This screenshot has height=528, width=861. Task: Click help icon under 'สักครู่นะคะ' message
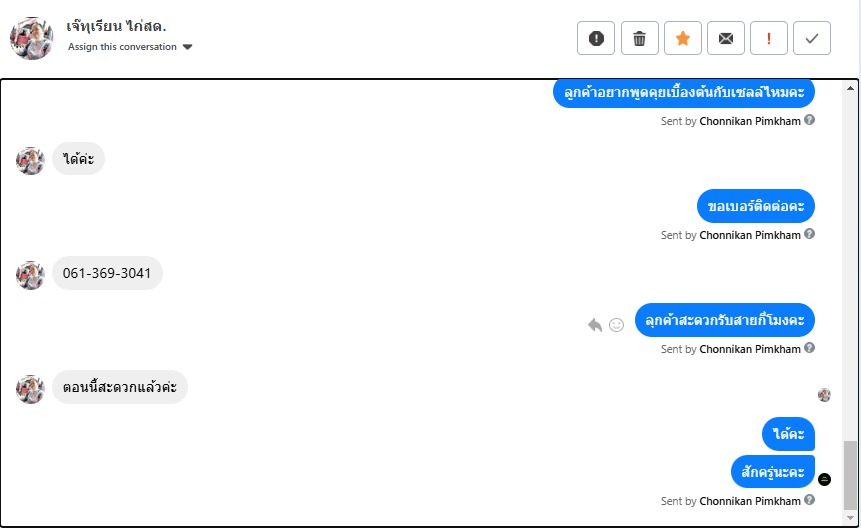pos(810,500)
